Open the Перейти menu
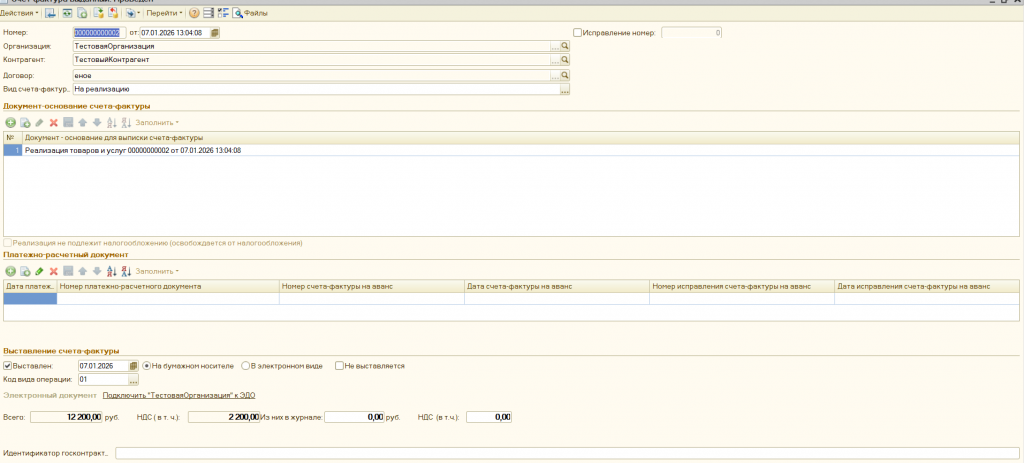 (x=164, y=13)
